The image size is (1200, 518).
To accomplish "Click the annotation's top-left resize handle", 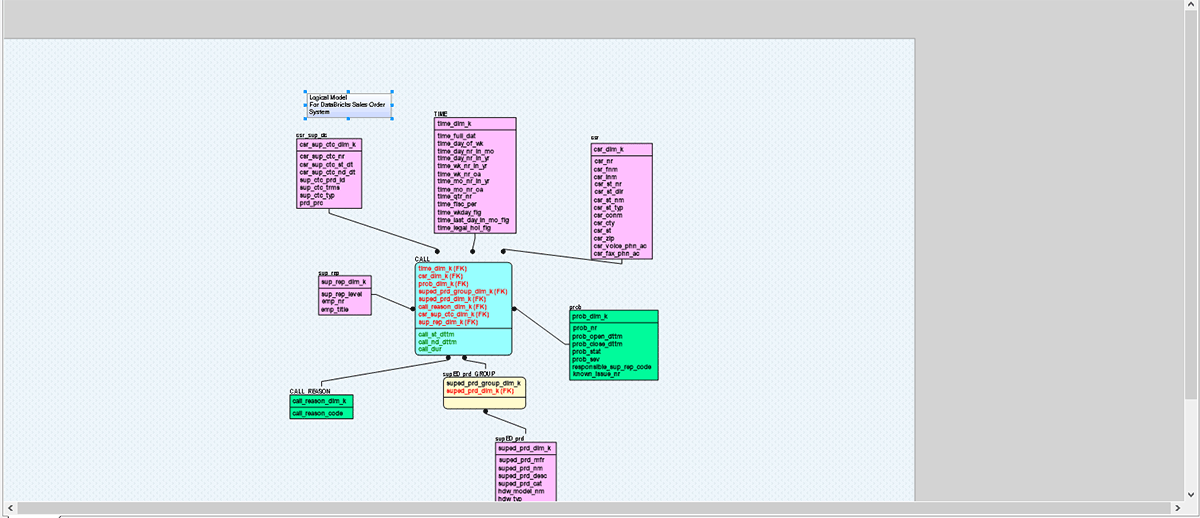I will [x=306, y=92].
